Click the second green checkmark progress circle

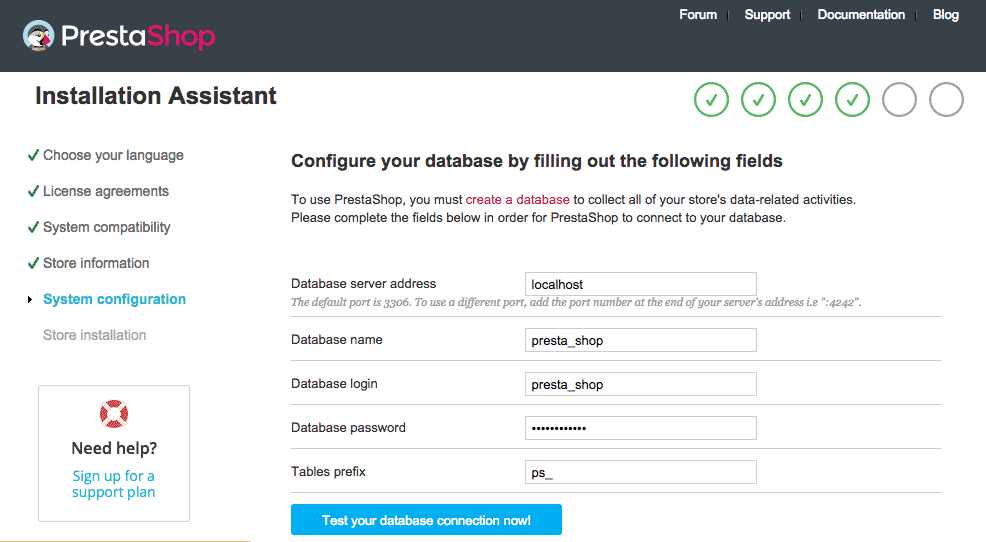point(758,100)
